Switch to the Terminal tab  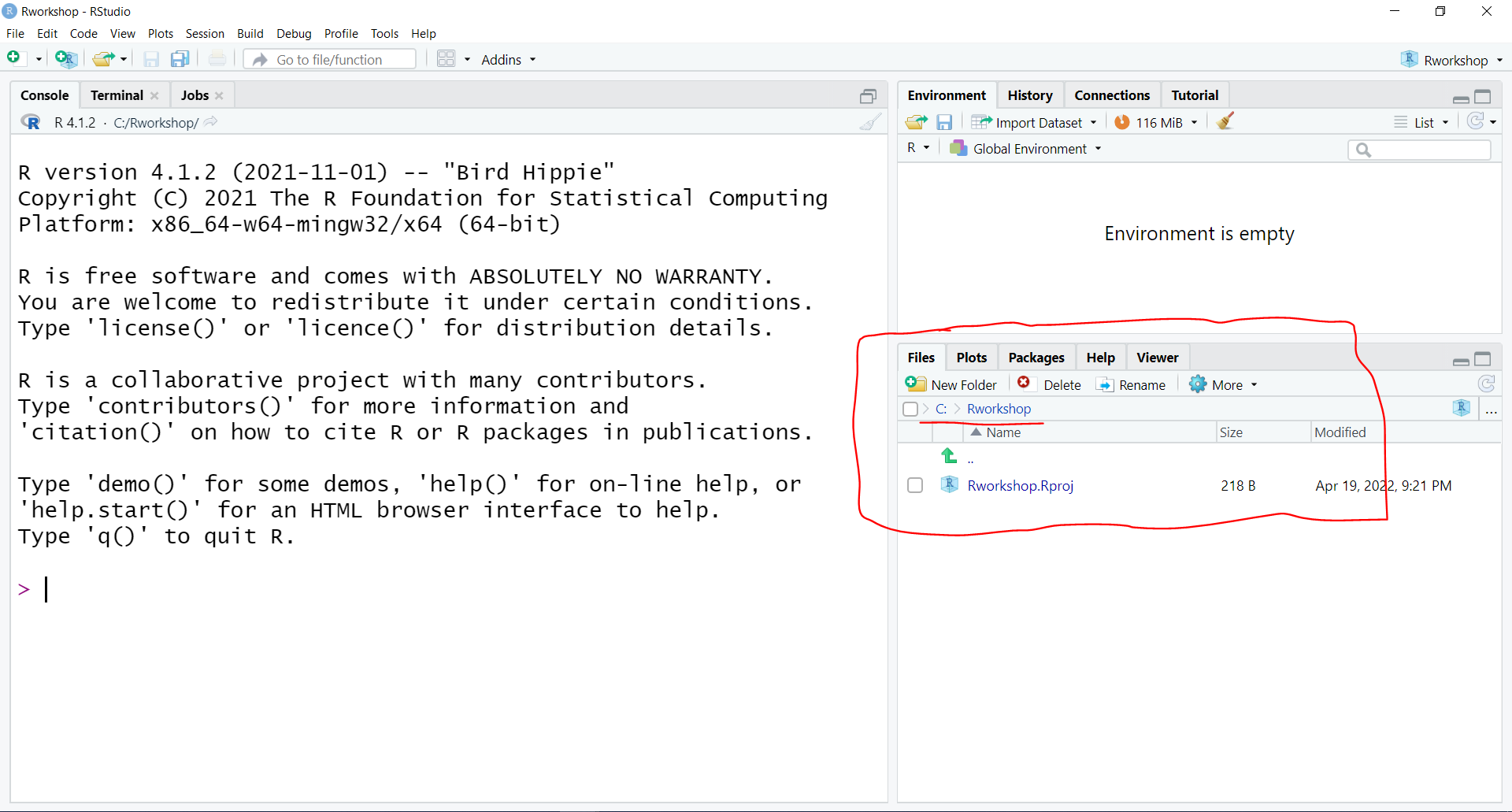[x=117, y=95]
